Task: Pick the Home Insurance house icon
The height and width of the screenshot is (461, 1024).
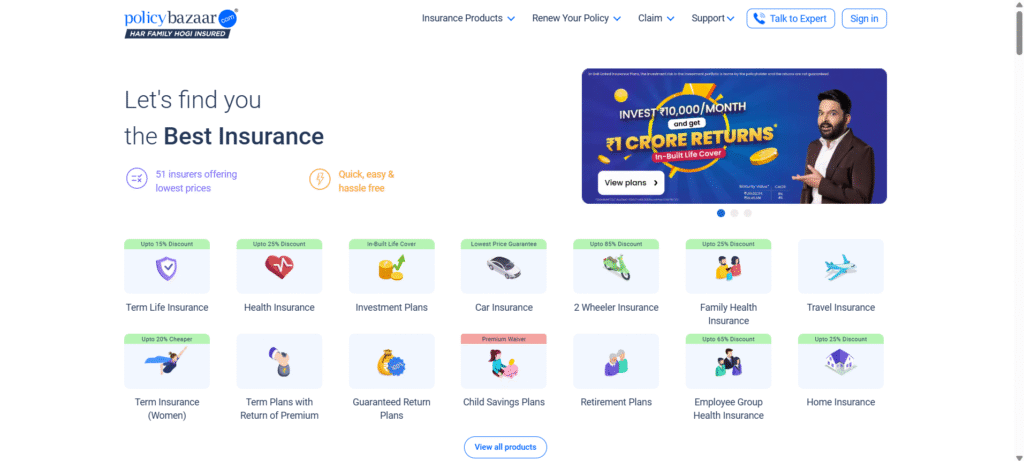Action: pos(840,363)
